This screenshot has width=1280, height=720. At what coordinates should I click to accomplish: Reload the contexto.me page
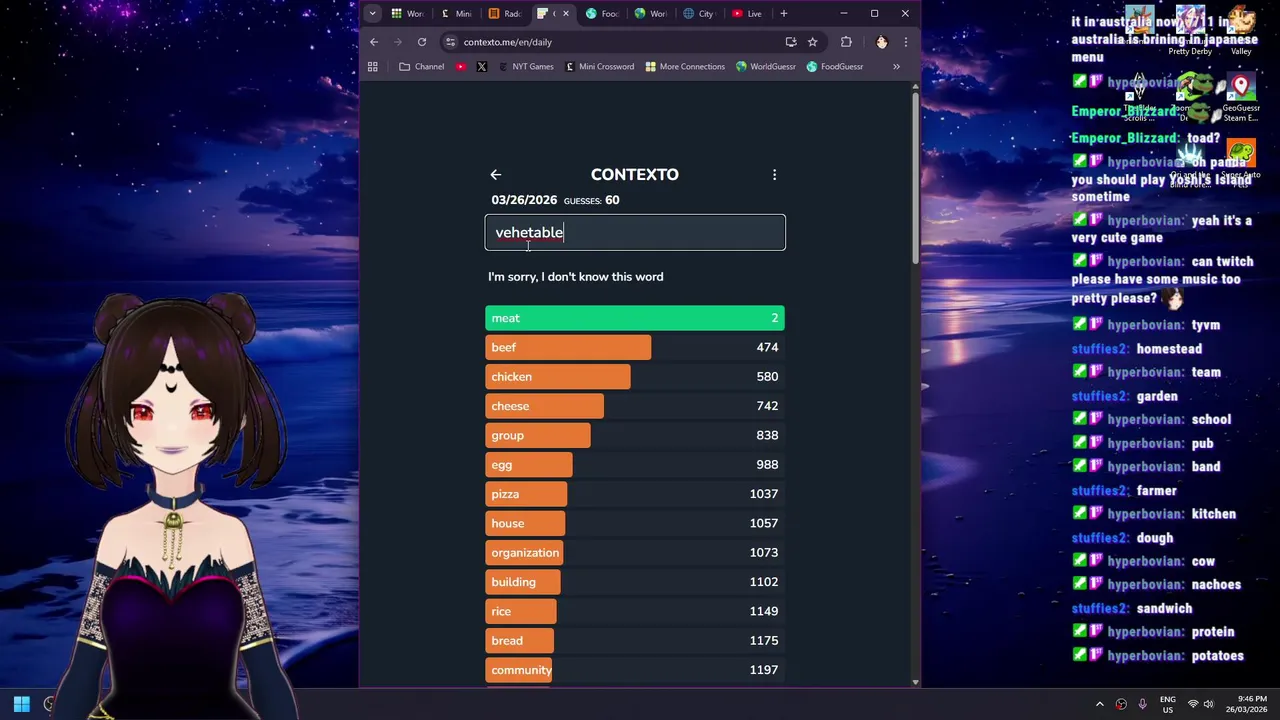(422, 42)
